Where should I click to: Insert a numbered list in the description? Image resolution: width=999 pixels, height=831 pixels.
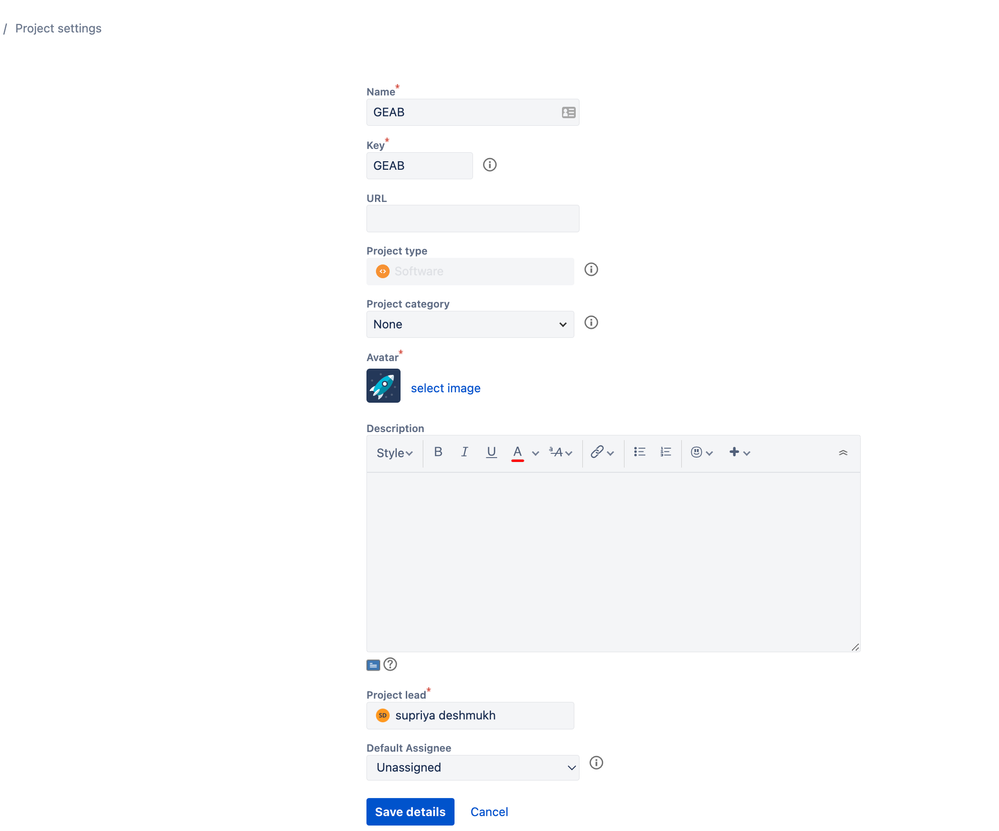665,452
